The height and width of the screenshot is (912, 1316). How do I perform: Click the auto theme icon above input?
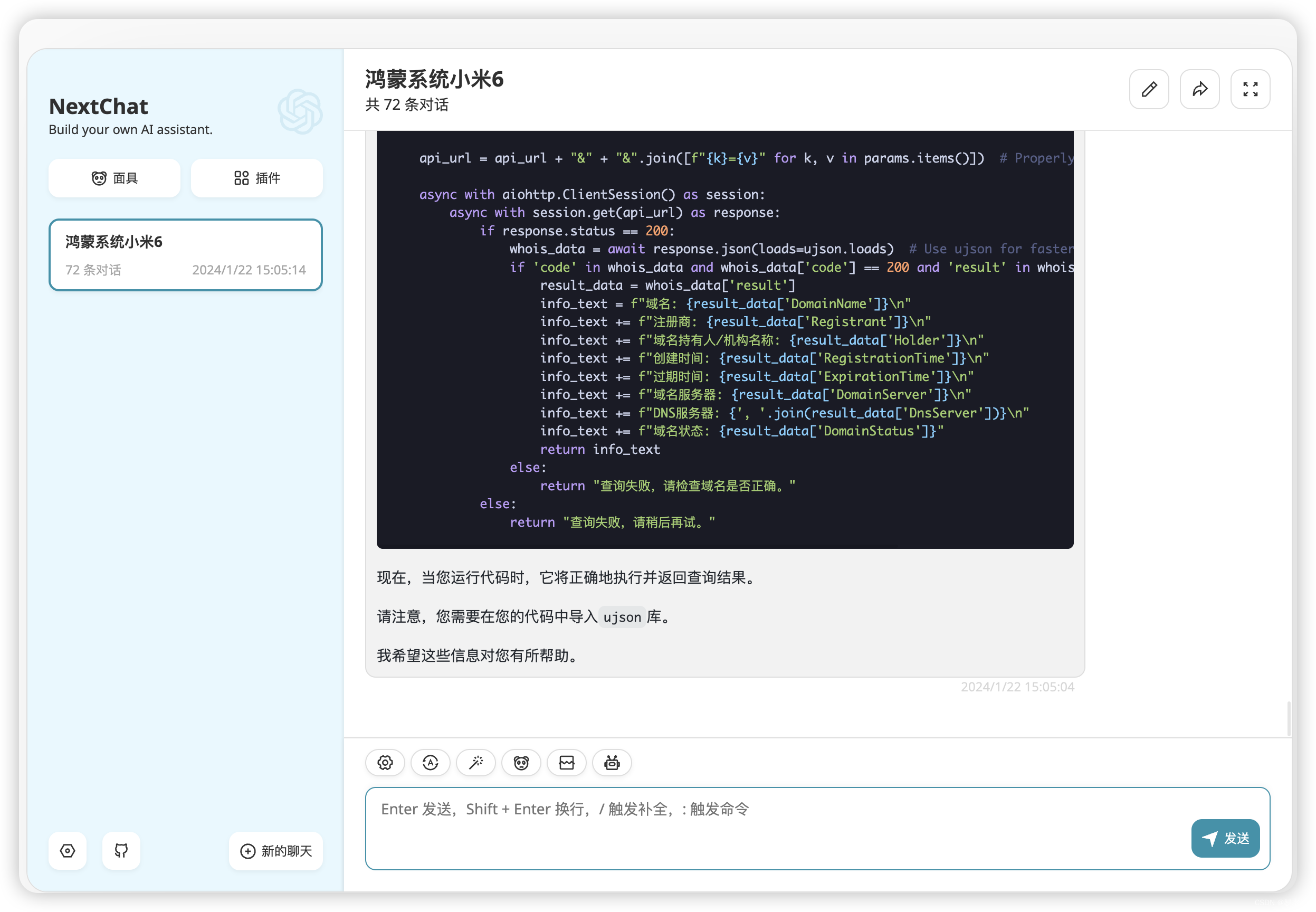click(x=430, y=762)
